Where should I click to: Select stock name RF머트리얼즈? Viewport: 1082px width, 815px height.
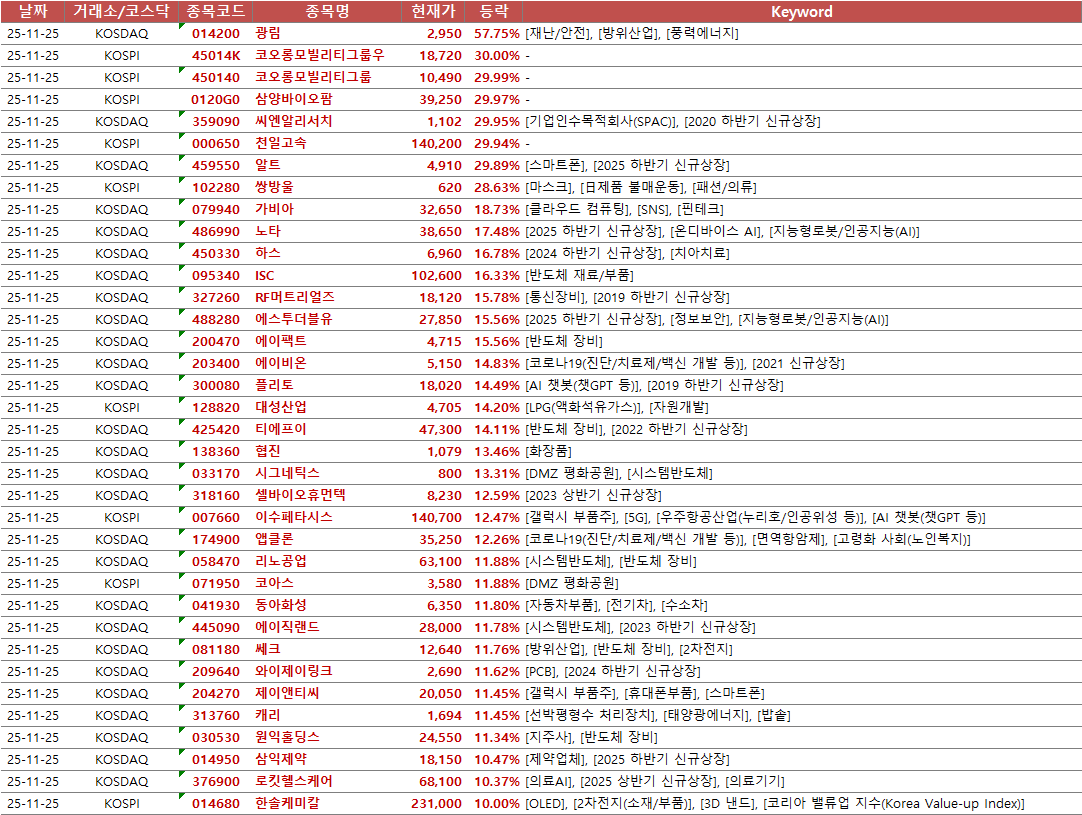click(295, 297)
